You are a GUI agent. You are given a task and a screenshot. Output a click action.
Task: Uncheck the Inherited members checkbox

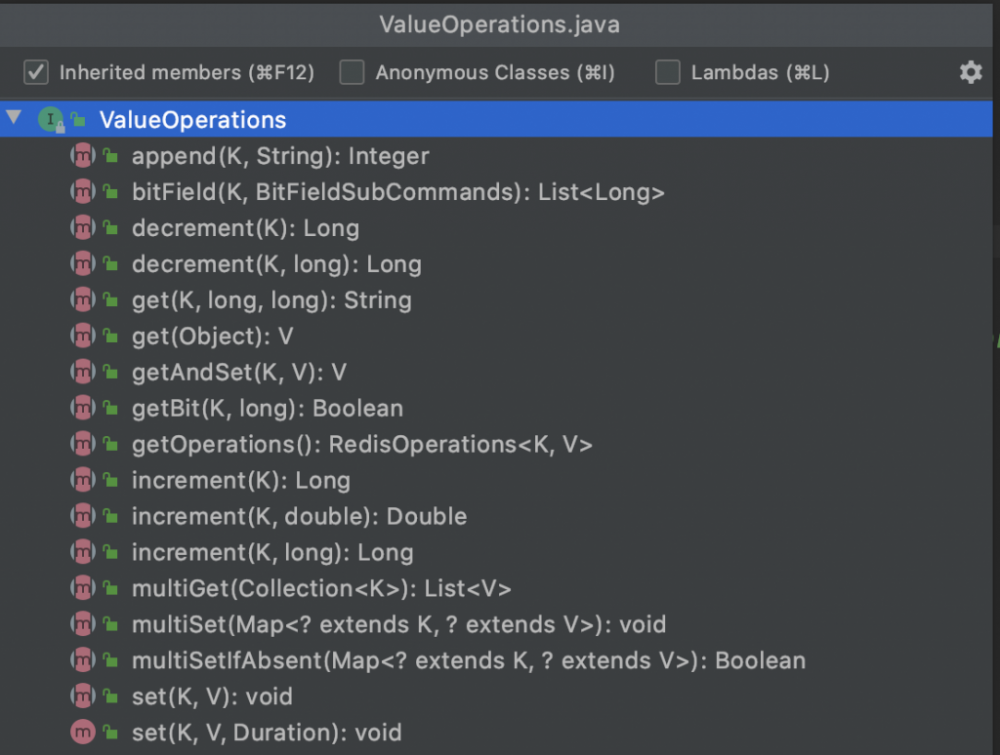coord(35,71)
